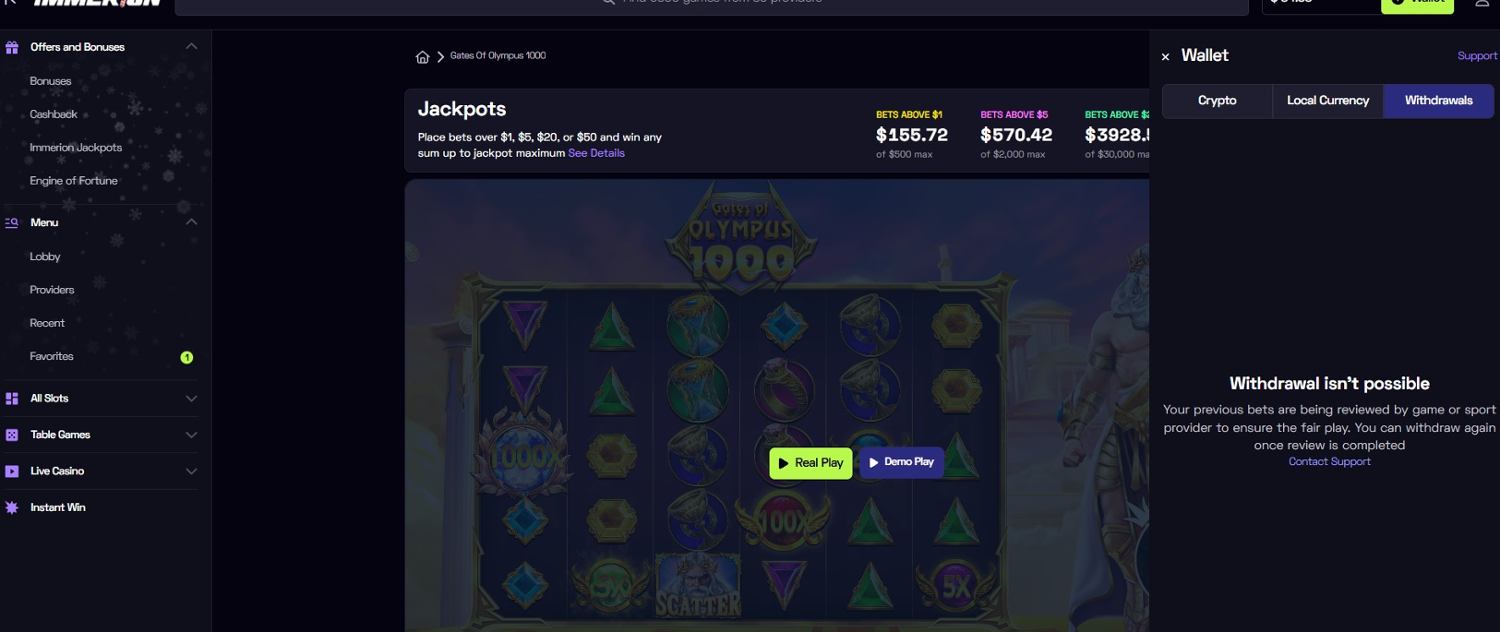Collapse the Offers and Bonuses section

pos(191,47)
